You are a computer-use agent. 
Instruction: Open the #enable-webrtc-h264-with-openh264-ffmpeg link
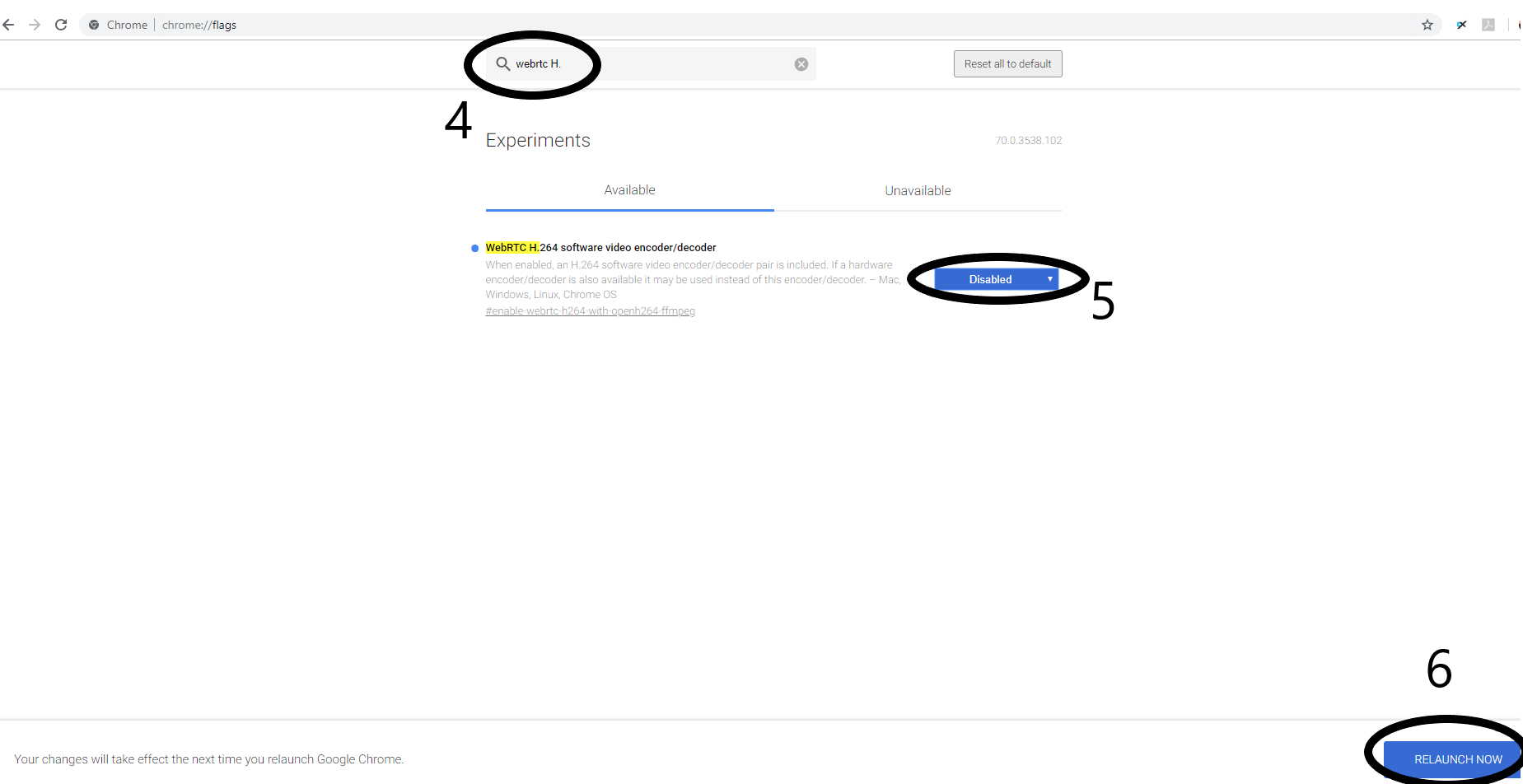[590, 311]
